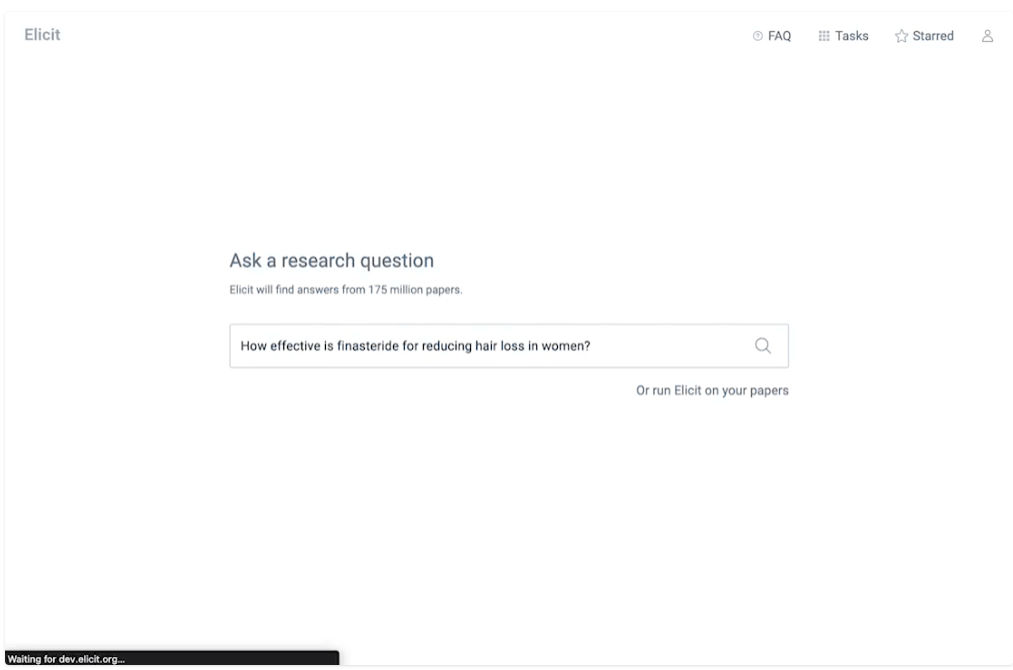This screenshot has width=1013, height=670.
Task: View Starred items
Action: 924,36
